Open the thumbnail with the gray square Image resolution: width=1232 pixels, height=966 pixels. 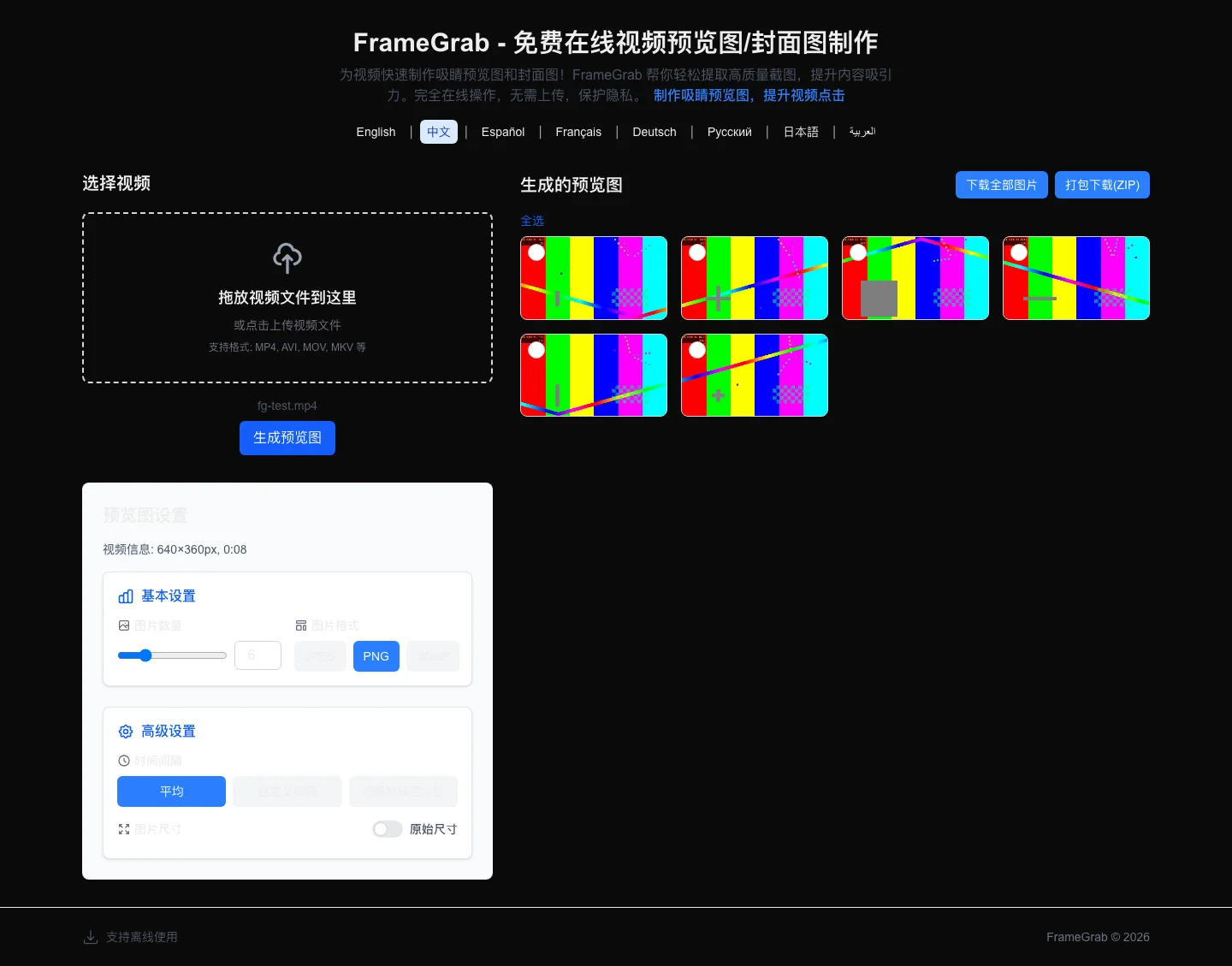(x=915, y=278)
